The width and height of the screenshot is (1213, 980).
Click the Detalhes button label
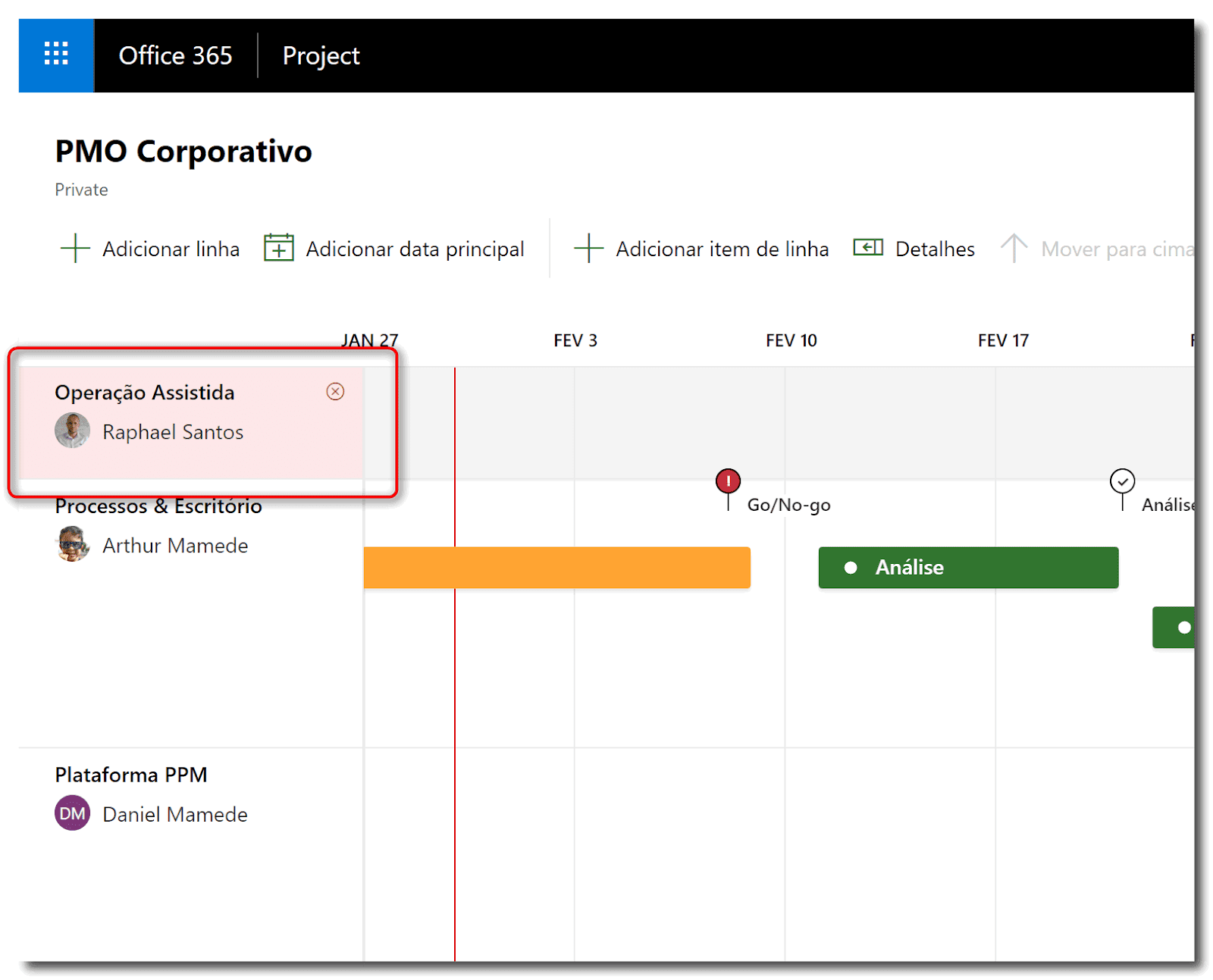935,249
